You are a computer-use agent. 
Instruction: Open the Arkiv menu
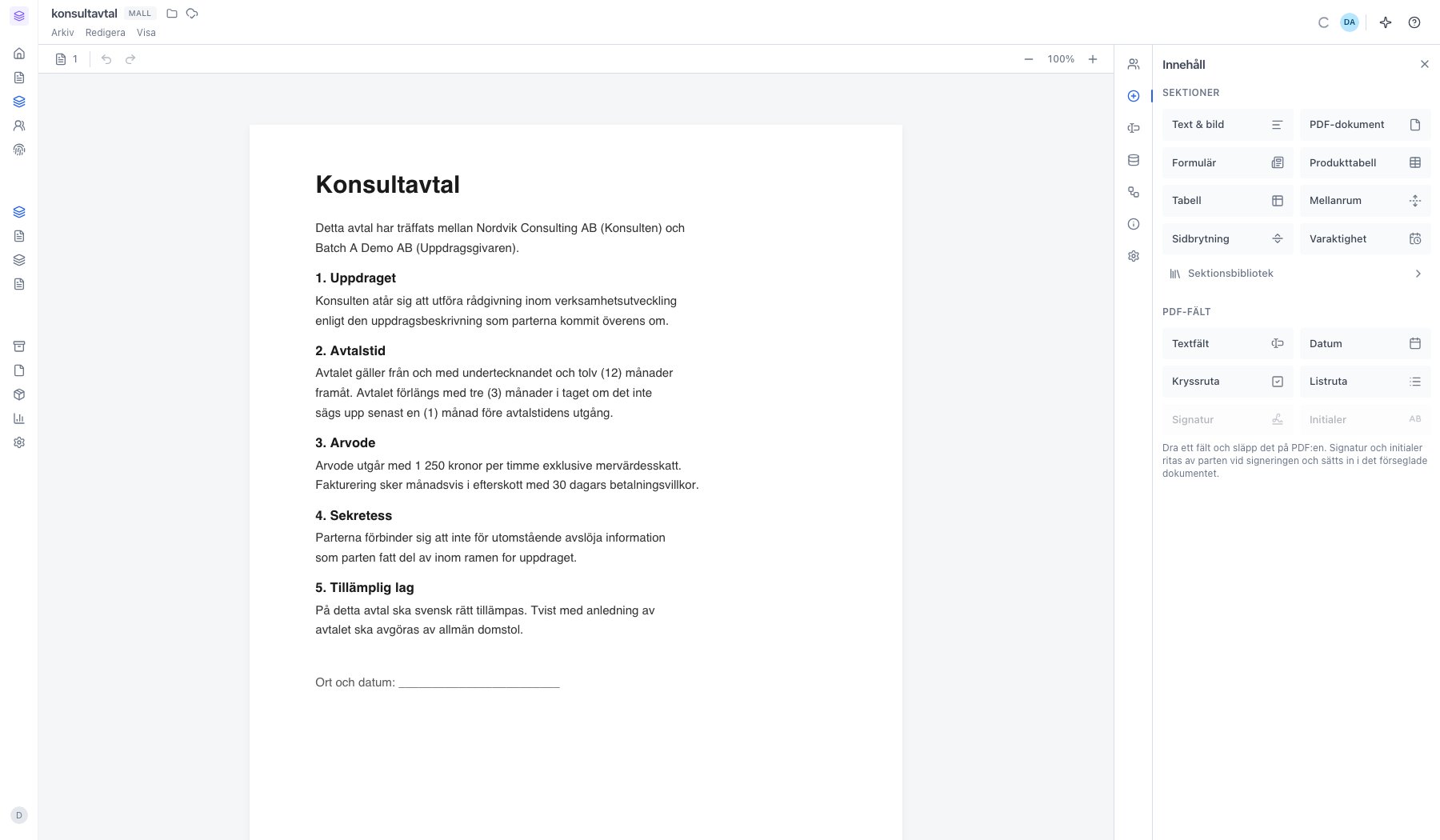pyautogui.click(x=62, y=33)
